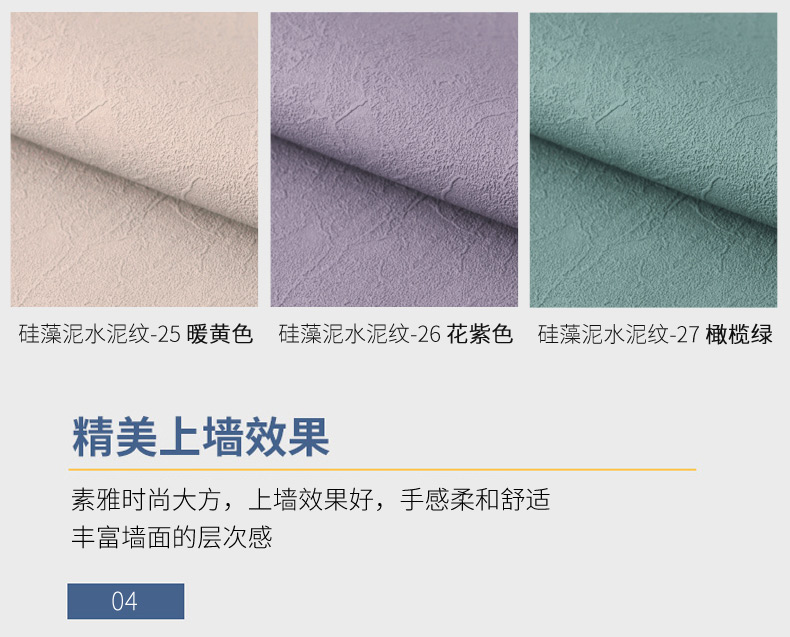Select the purple textured wallpaper swatch
The height and width of the screenshot is (637, 790).
click(394, 160)
